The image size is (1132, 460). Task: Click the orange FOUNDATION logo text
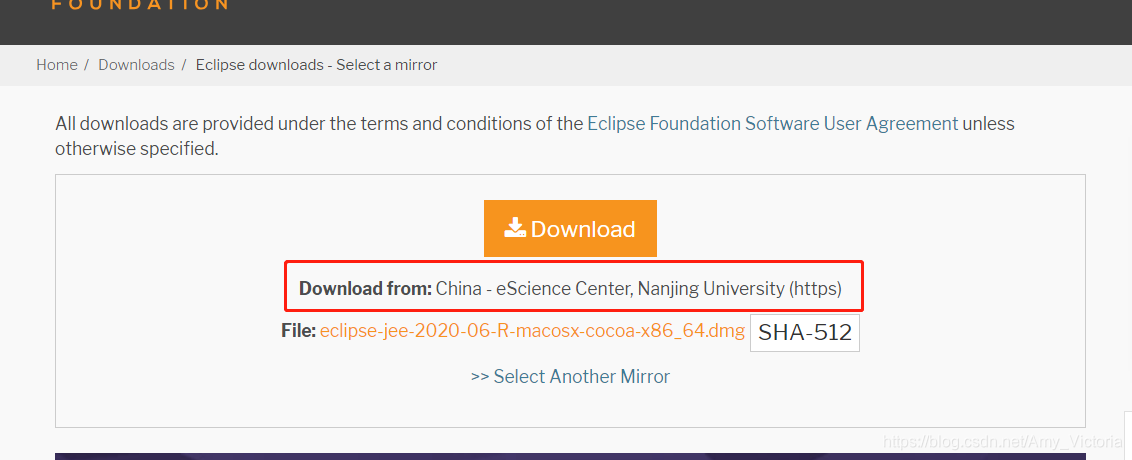tap(140, 4)
